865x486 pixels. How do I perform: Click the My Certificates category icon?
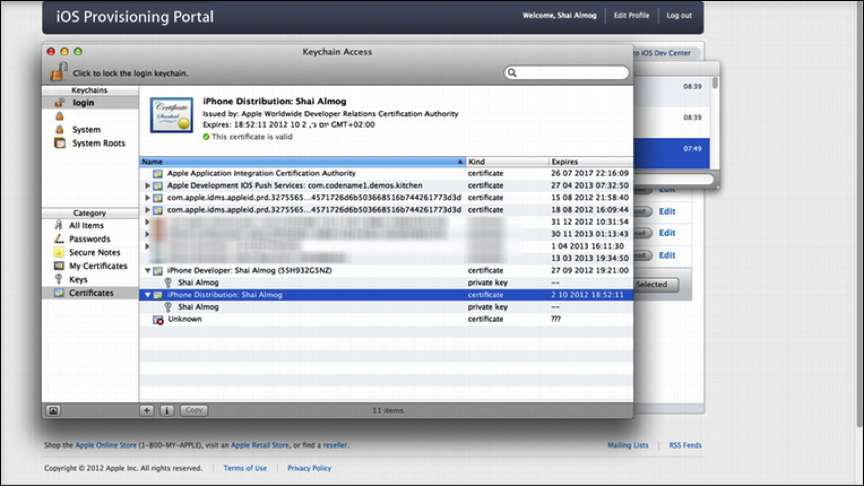[x=58, y=266]
